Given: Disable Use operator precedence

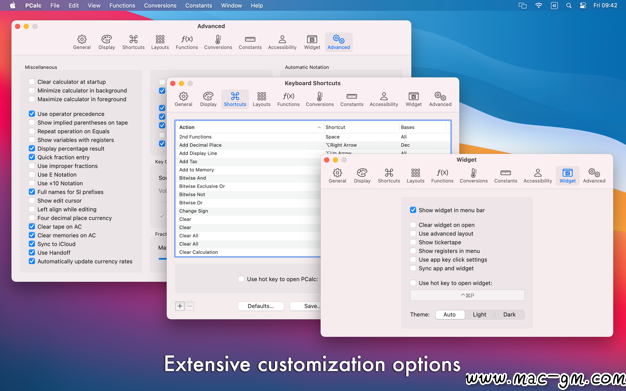Looking at the screenshot, I should [32, 114].
